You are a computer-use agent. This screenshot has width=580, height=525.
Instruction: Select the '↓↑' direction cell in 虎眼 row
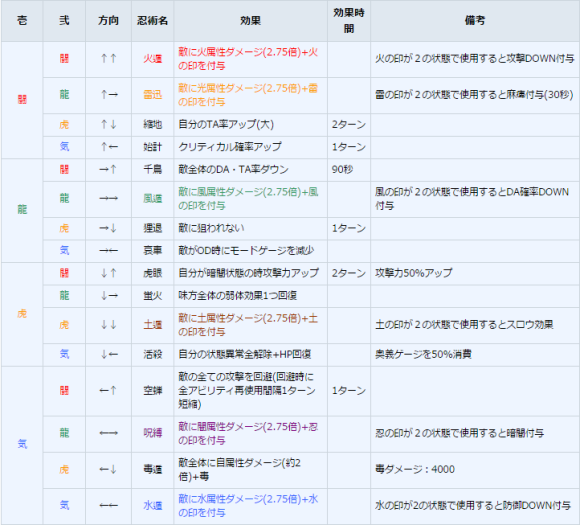coord(108,273)
